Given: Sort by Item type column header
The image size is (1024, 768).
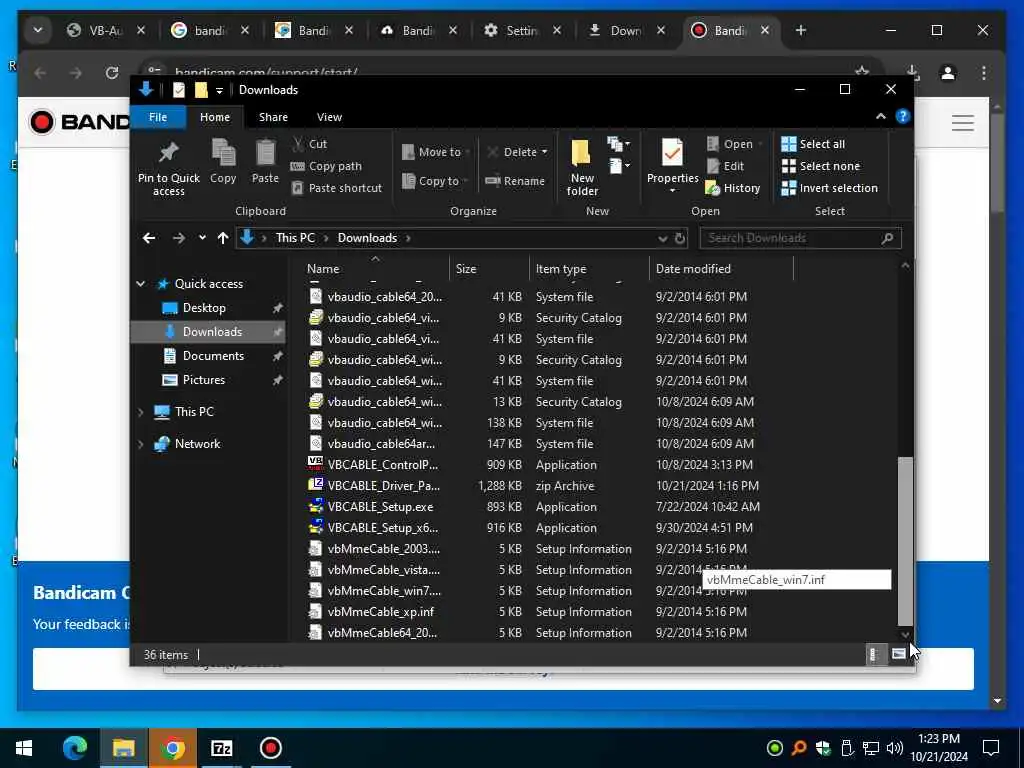Looking at the screenshot, I should click(x=561, y=268).
